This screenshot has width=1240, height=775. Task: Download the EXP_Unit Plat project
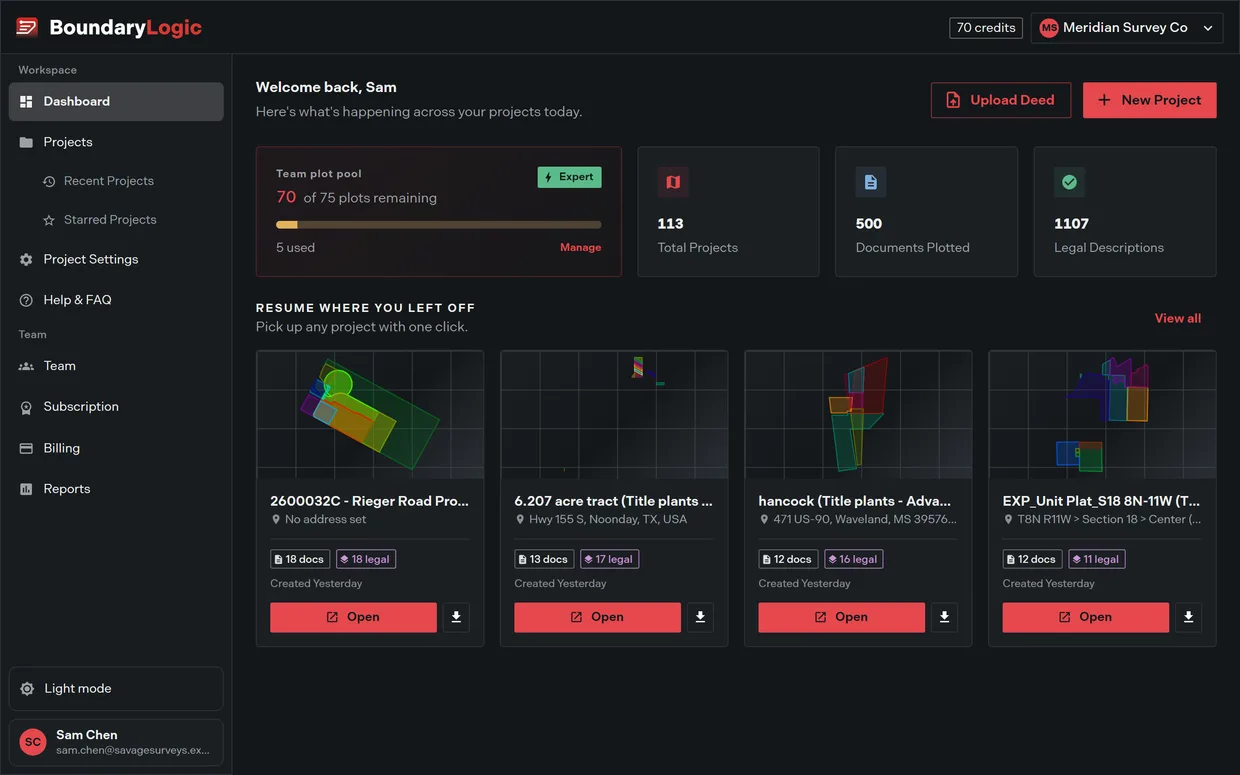(x=1188, y=617)
